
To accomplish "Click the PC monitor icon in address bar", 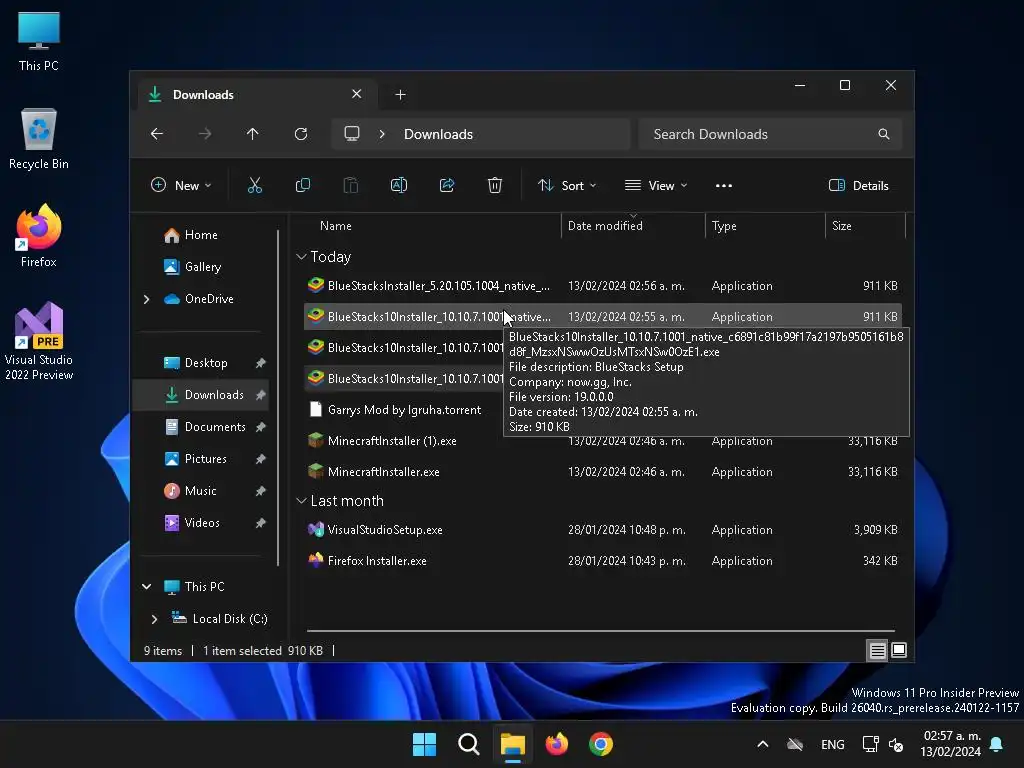I will (352, 134).
